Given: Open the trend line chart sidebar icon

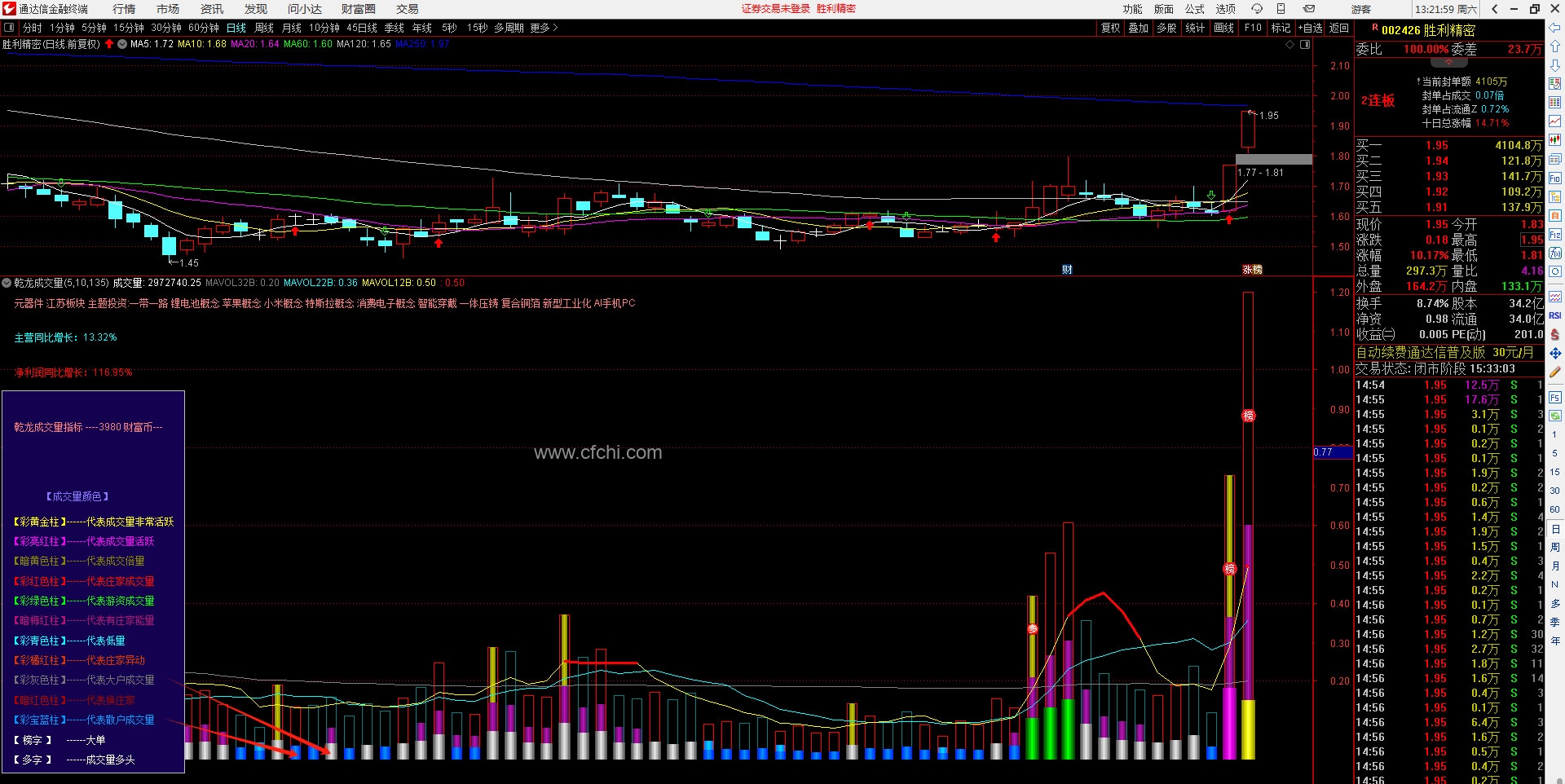Looking at the screenshot, I should coord(1555,121).
